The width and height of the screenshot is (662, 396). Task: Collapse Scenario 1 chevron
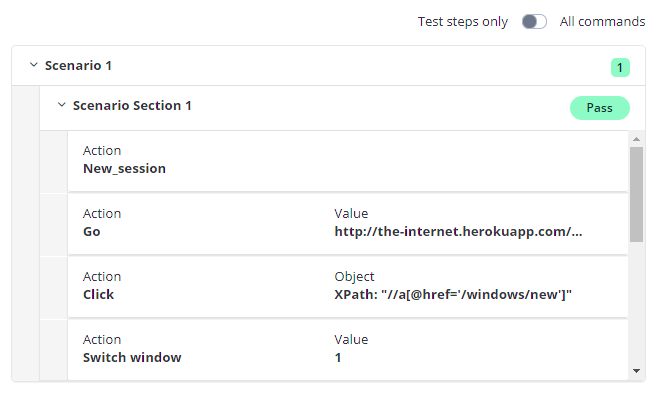click(33, 65)
